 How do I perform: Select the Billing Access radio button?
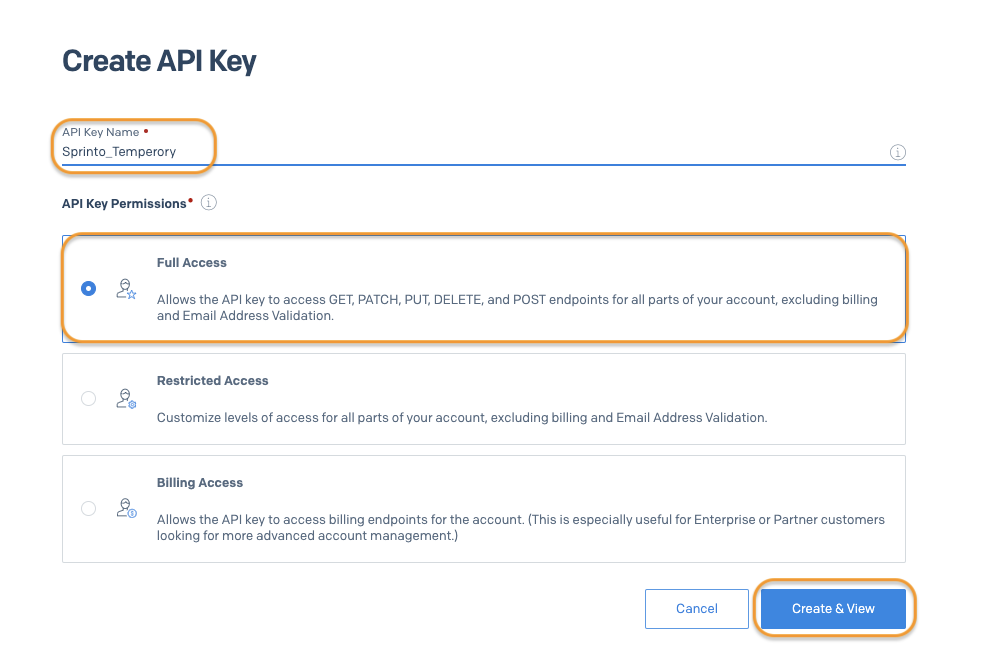(x=88, y=508)
